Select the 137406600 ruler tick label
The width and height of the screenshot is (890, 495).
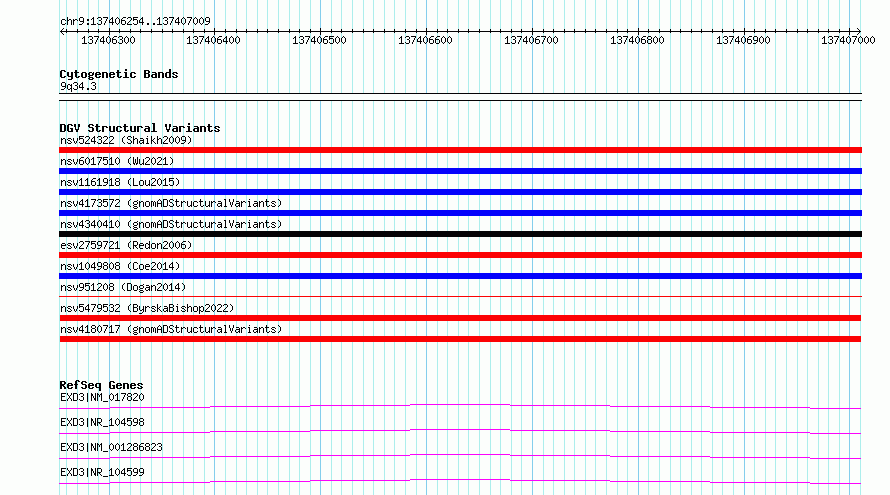(425, 40)
